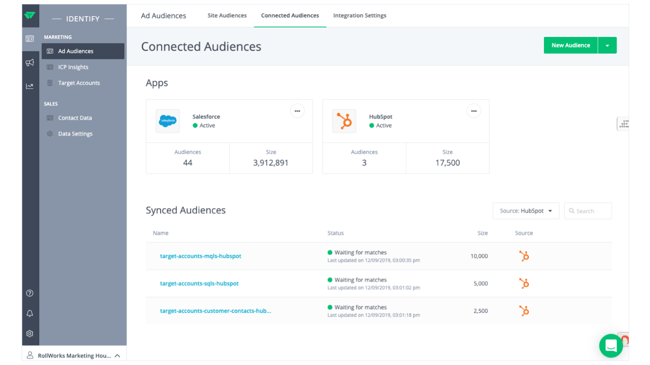The height and width of the screenshot is (365, 650).
Task: Open the help question mark icon
Action: (30, 293)
